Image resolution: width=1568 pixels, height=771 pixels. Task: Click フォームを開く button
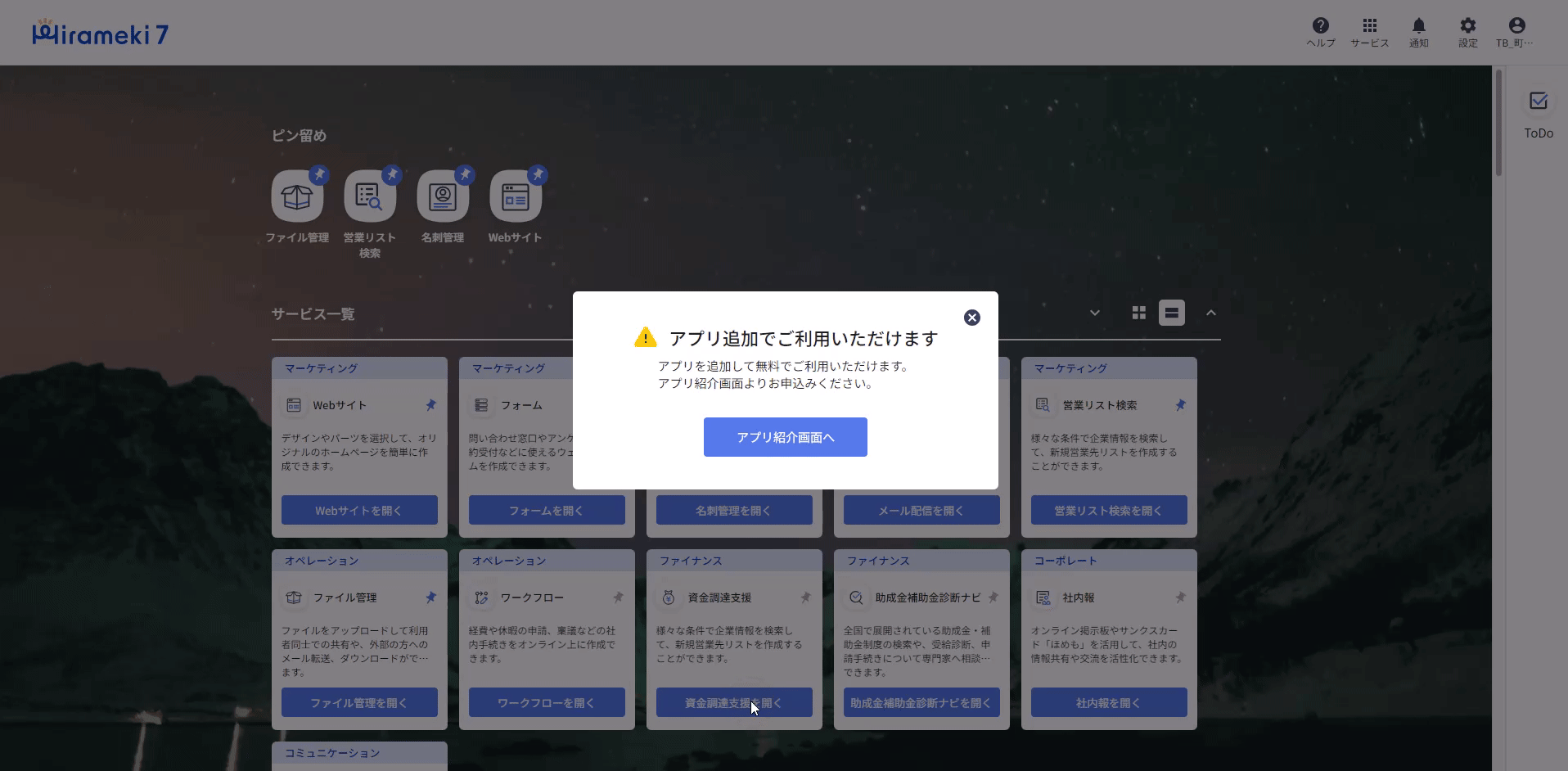547,510
